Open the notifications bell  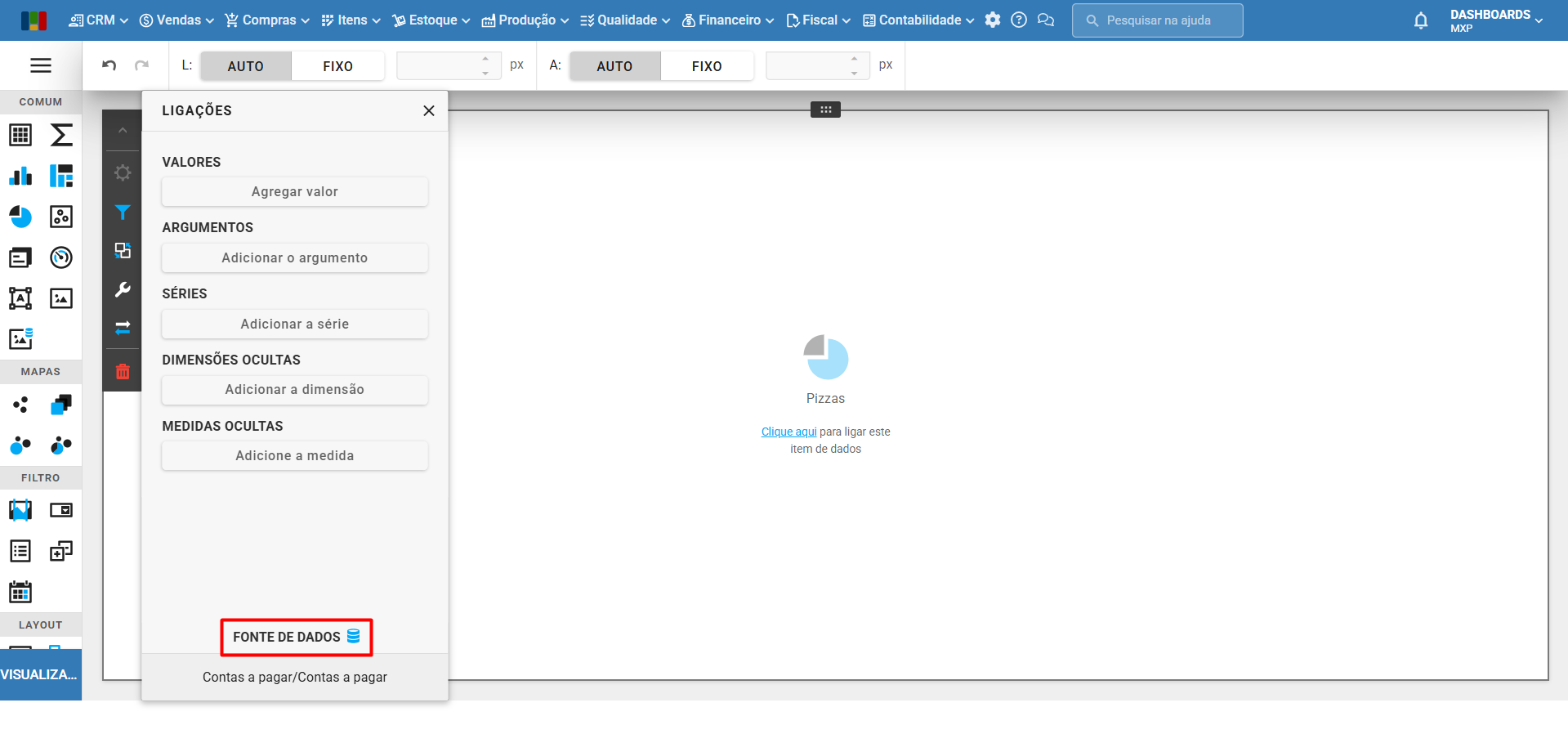[1421, 20]
